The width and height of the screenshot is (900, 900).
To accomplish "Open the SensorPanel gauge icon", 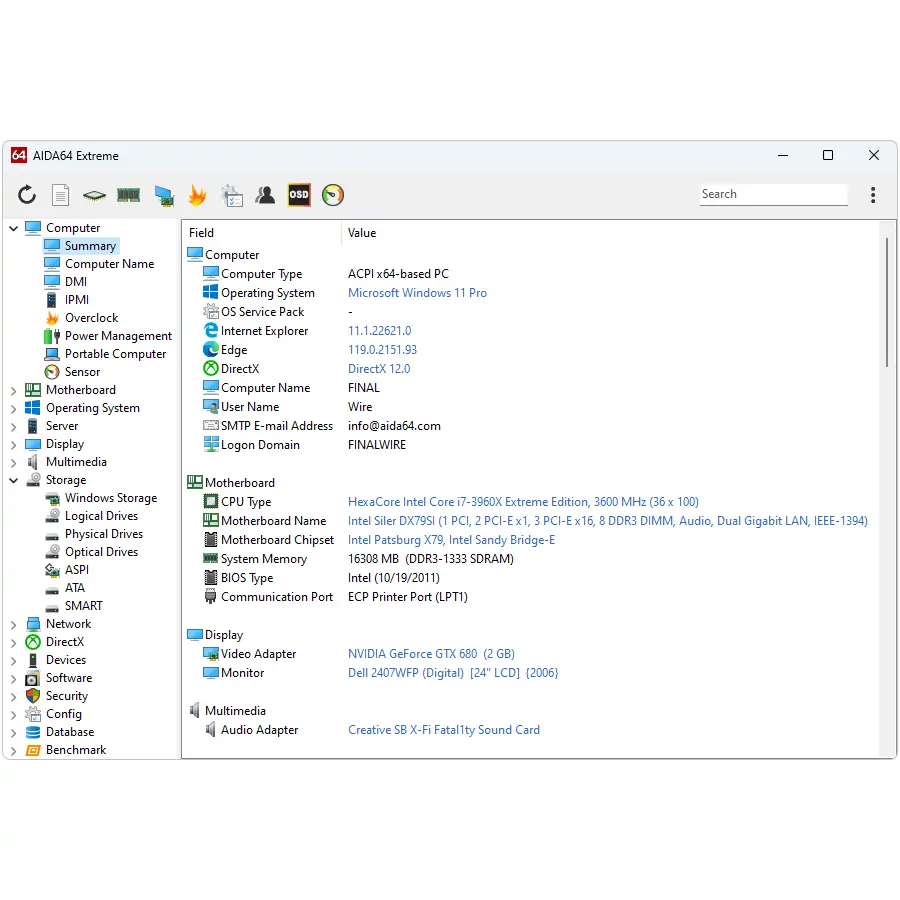I will pos(333,195).
